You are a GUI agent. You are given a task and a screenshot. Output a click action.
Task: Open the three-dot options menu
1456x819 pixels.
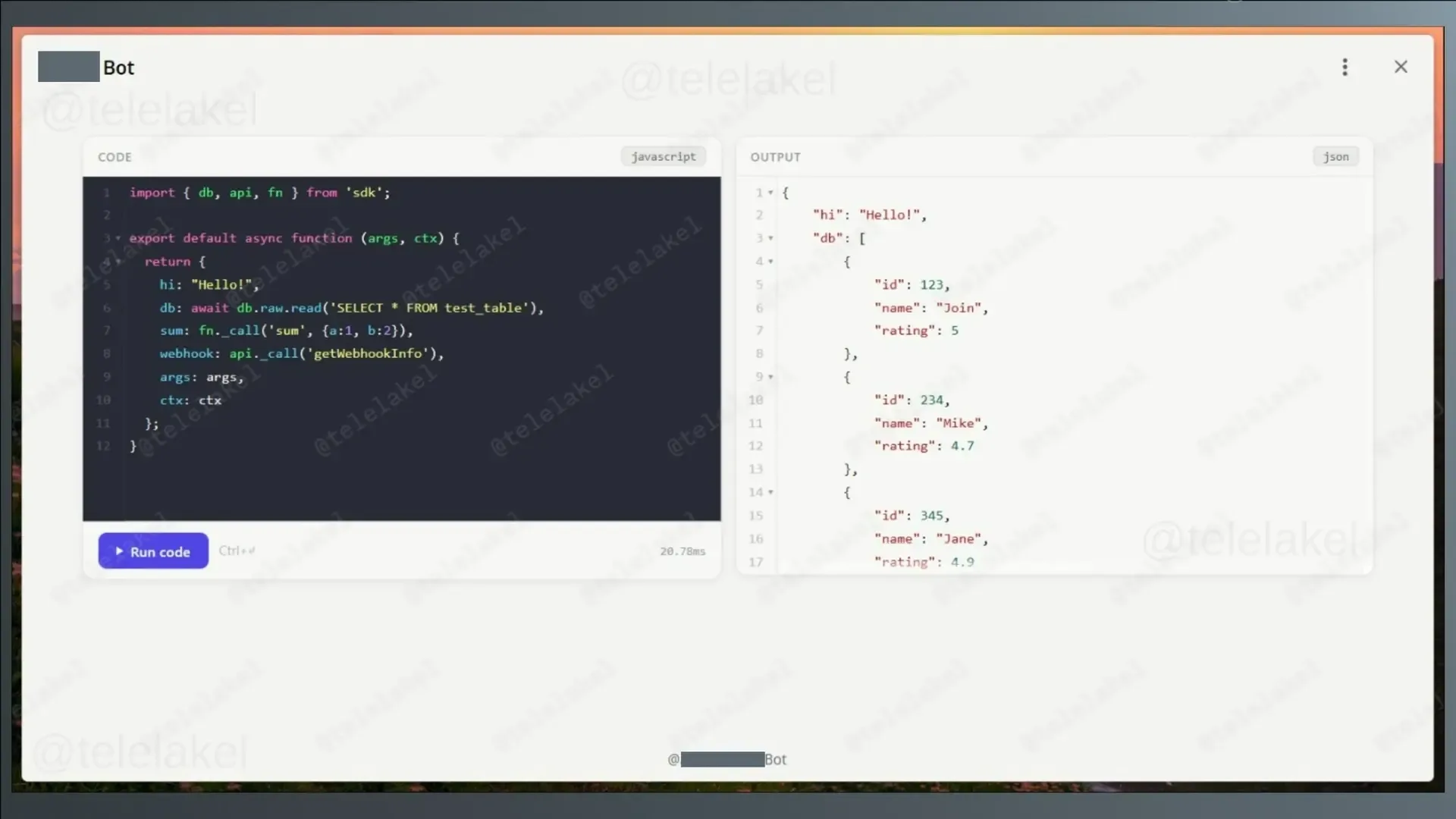(x=1345, y=67)
